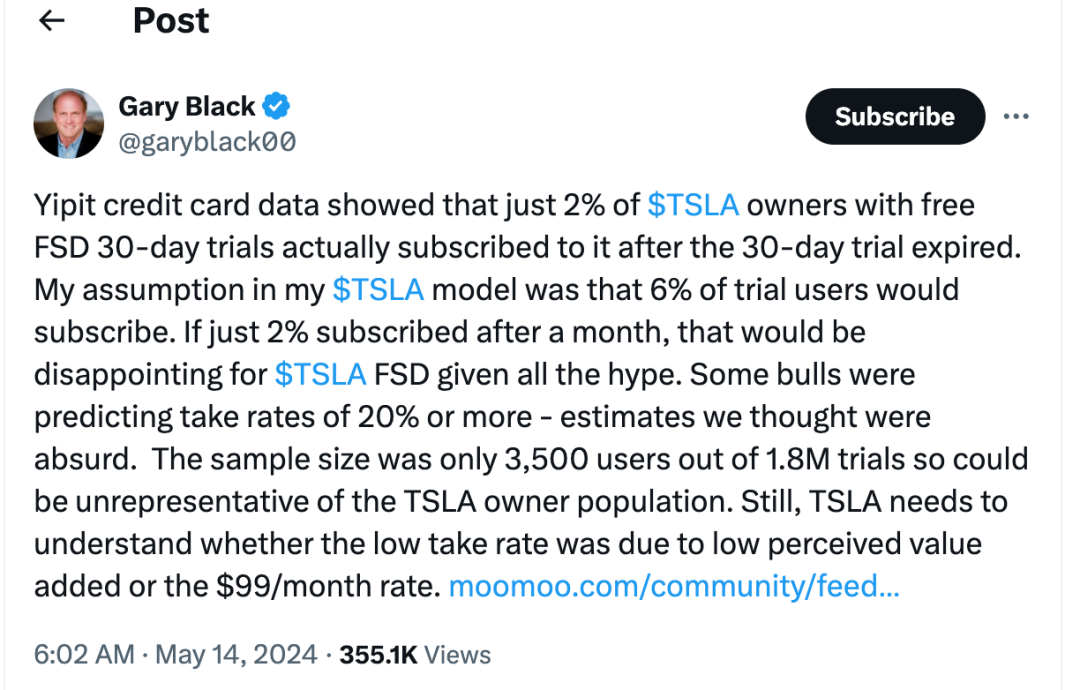The image size is (1080, 690).
Task: Select the $TSLA cashtag before "FSD given all"
Action: (x=320, y=374)
